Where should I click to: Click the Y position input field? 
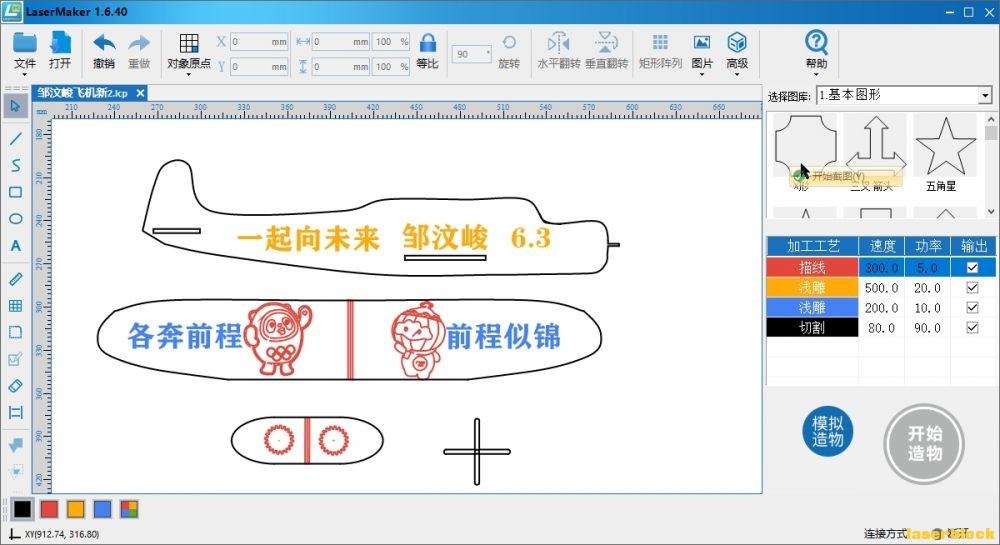pos(259,66)
